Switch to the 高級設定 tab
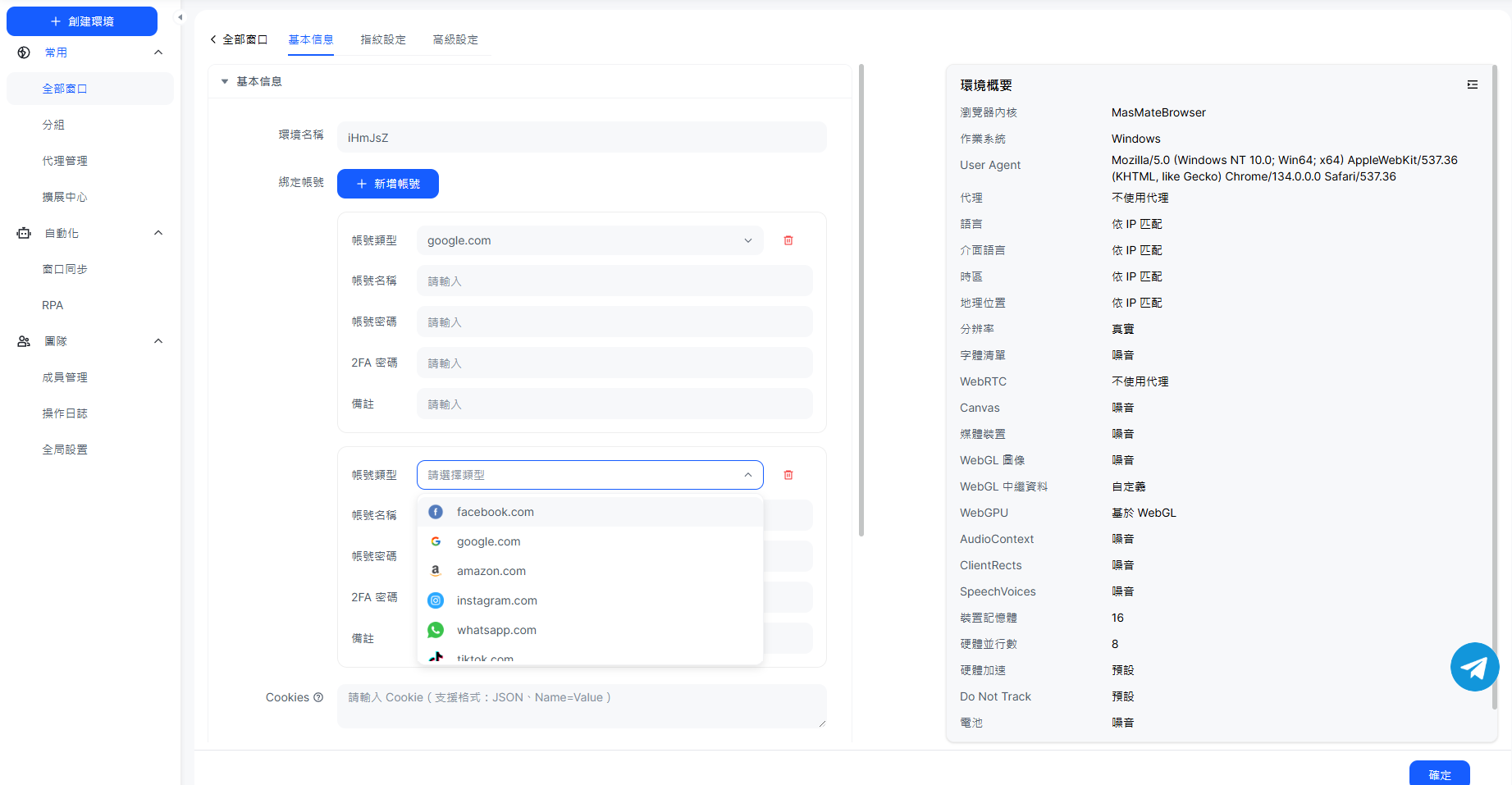This screenshot has height=785, width=1512. pyautogui.click(x=455, y=39)
